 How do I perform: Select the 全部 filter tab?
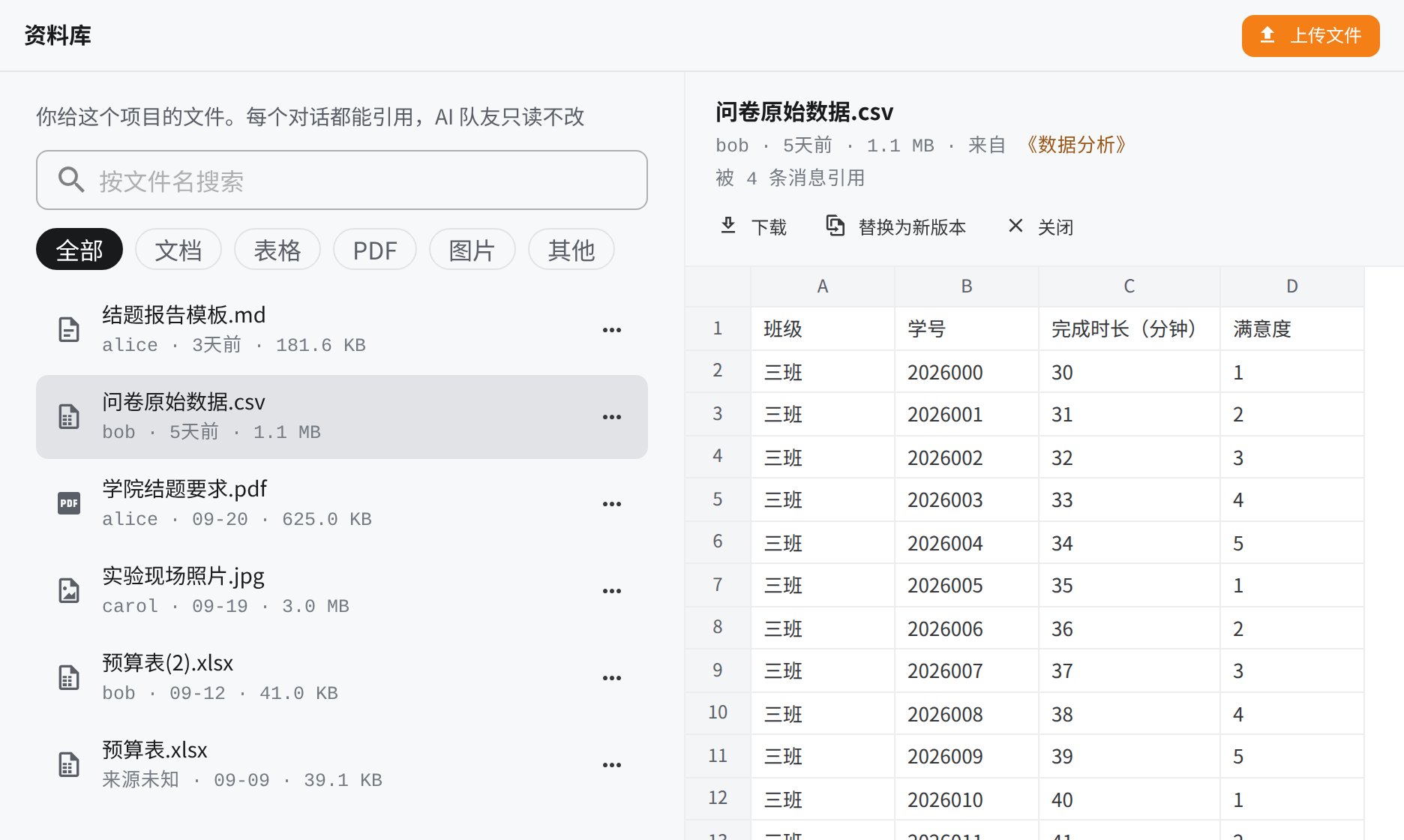79,249
